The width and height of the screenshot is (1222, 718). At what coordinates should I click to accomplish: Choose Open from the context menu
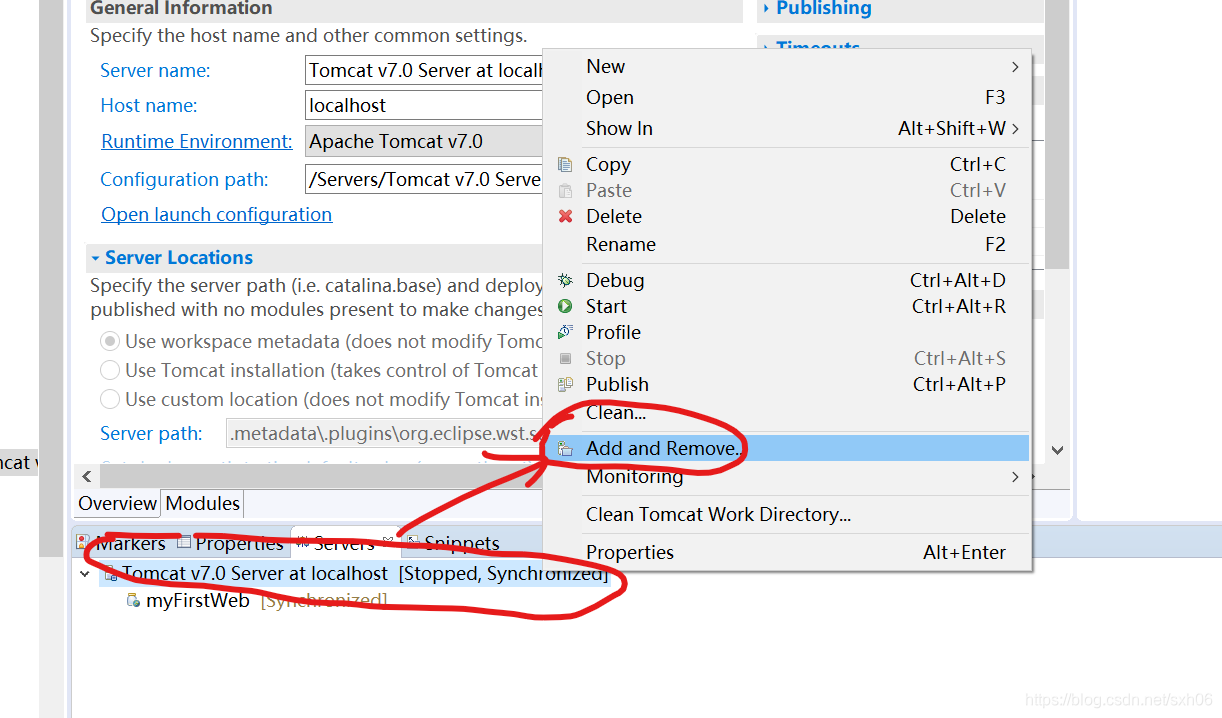[789, 97]
